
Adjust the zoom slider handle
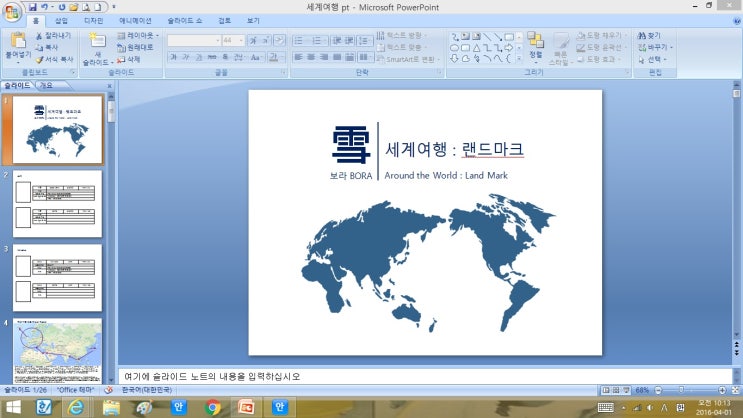[x=681, y=390]
